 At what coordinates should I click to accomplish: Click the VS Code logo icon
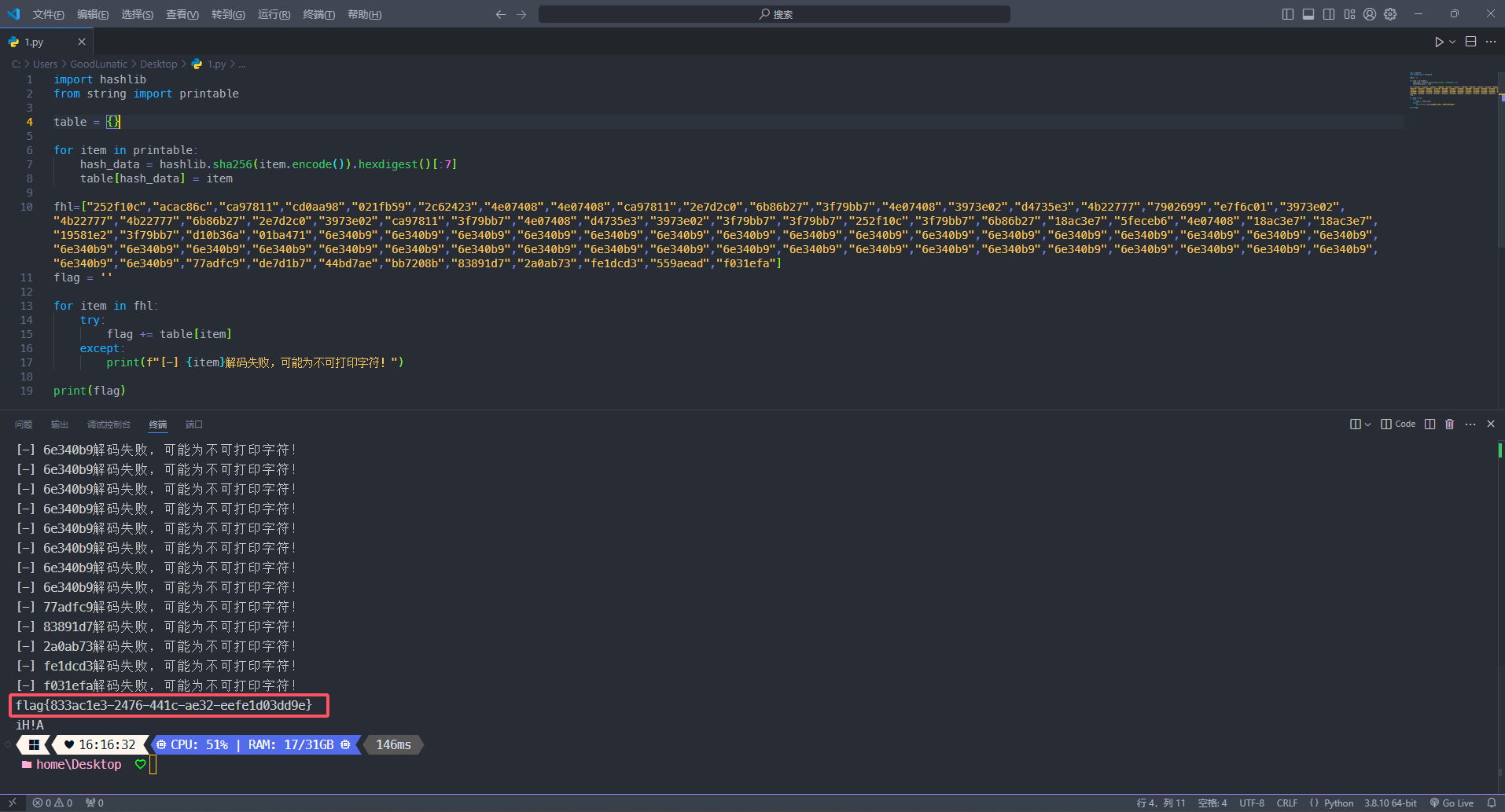[13, 14]
